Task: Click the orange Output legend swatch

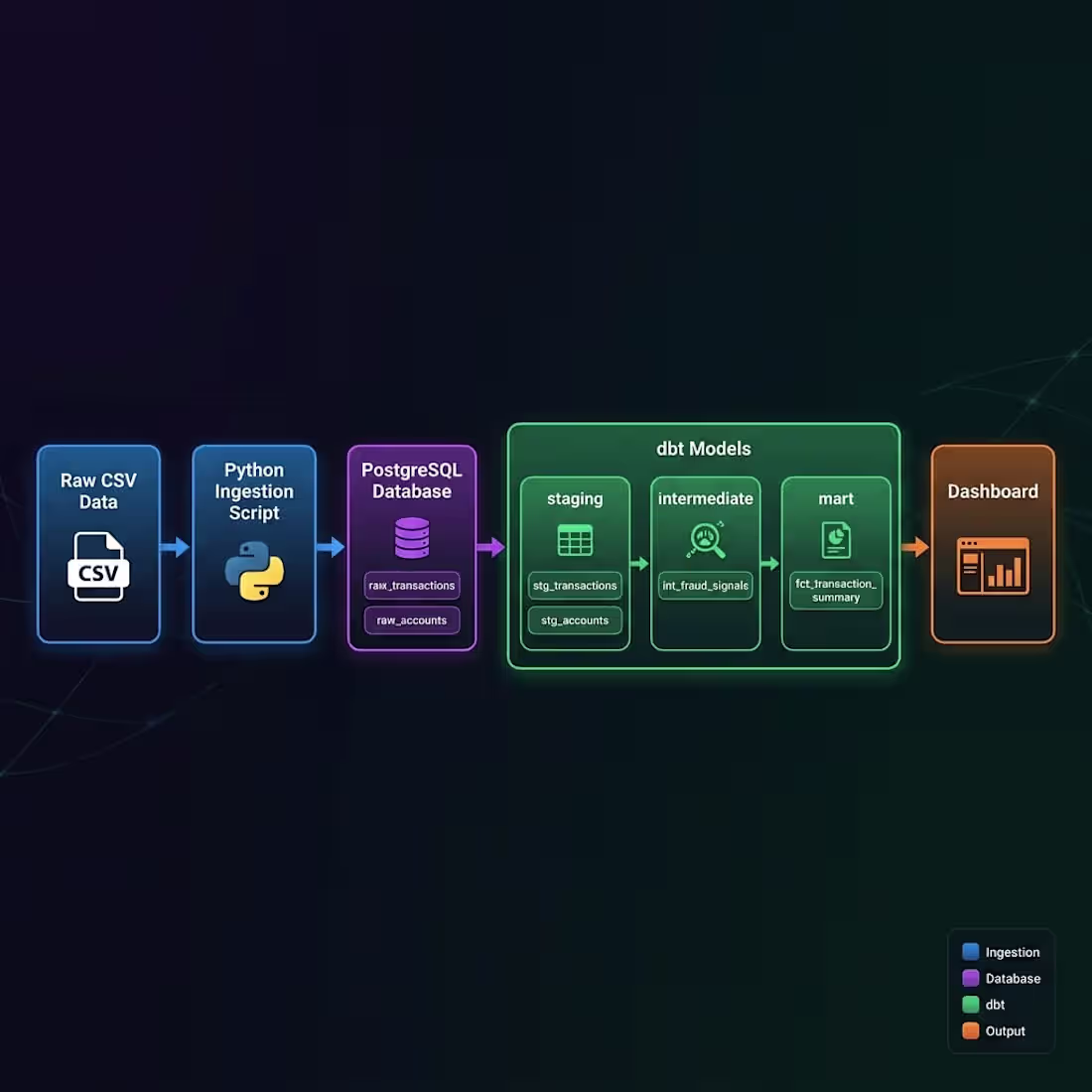Action: point(970,1030)
